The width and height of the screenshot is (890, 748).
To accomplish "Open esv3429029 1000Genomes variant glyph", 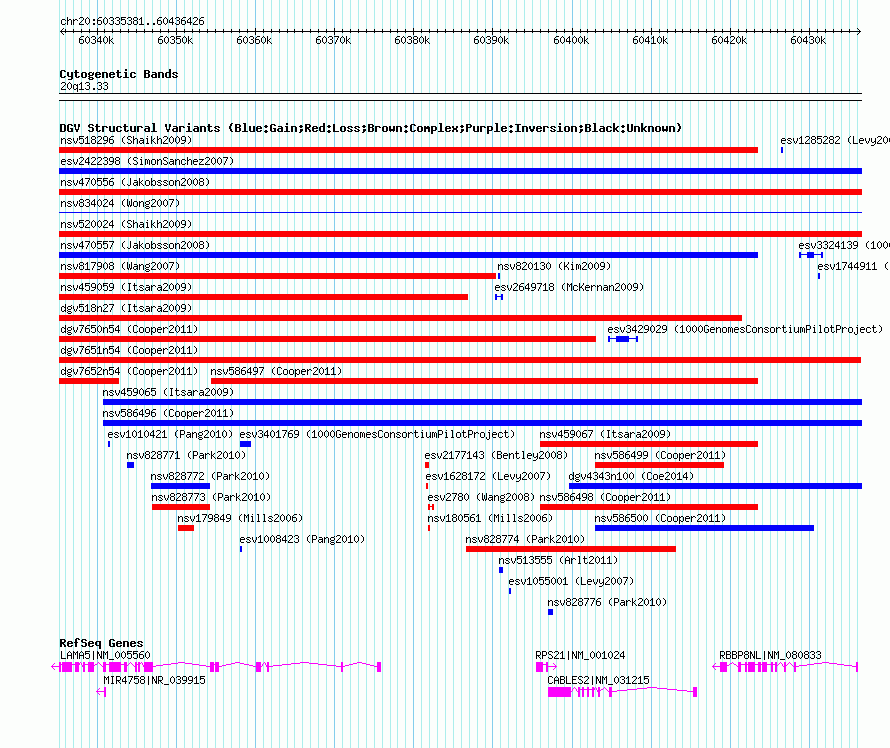I will 623,339.
